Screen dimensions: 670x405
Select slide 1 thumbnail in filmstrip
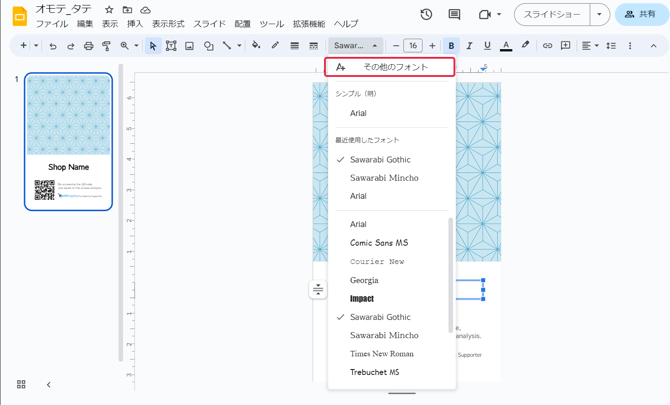68,141
